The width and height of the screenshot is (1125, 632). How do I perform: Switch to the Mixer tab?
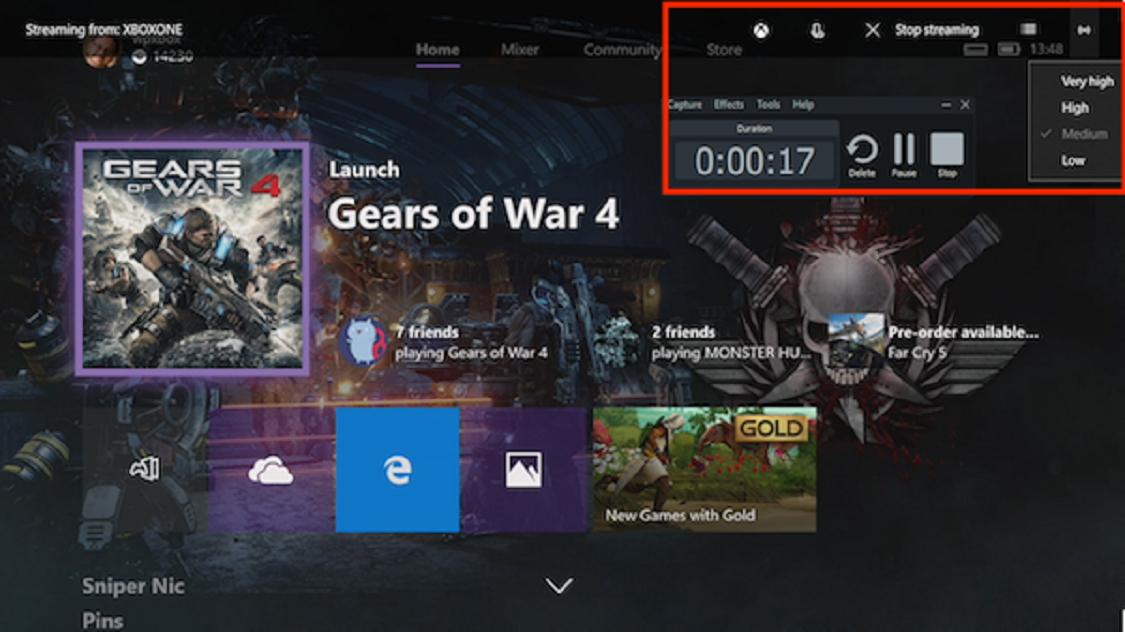519,48
